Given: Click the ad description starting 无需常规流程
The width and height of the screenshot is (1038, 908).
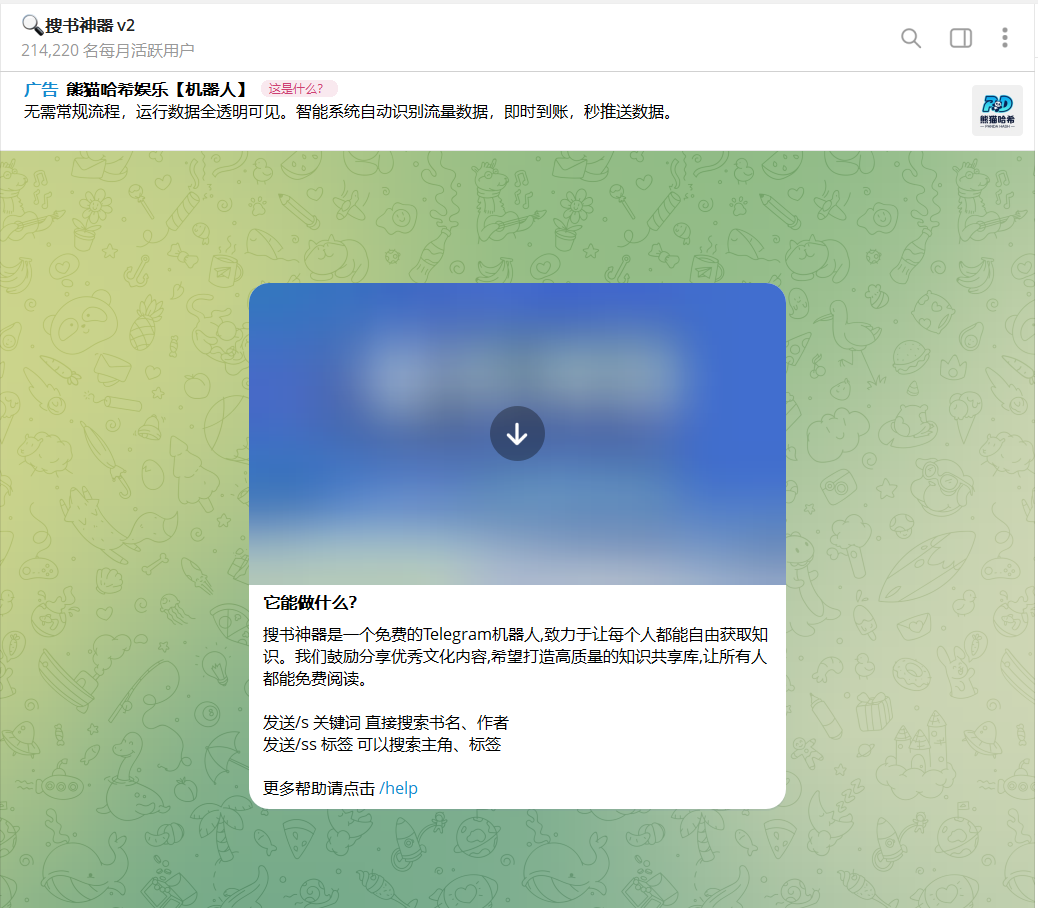Looking at the screenshot, I should [349, 112].
